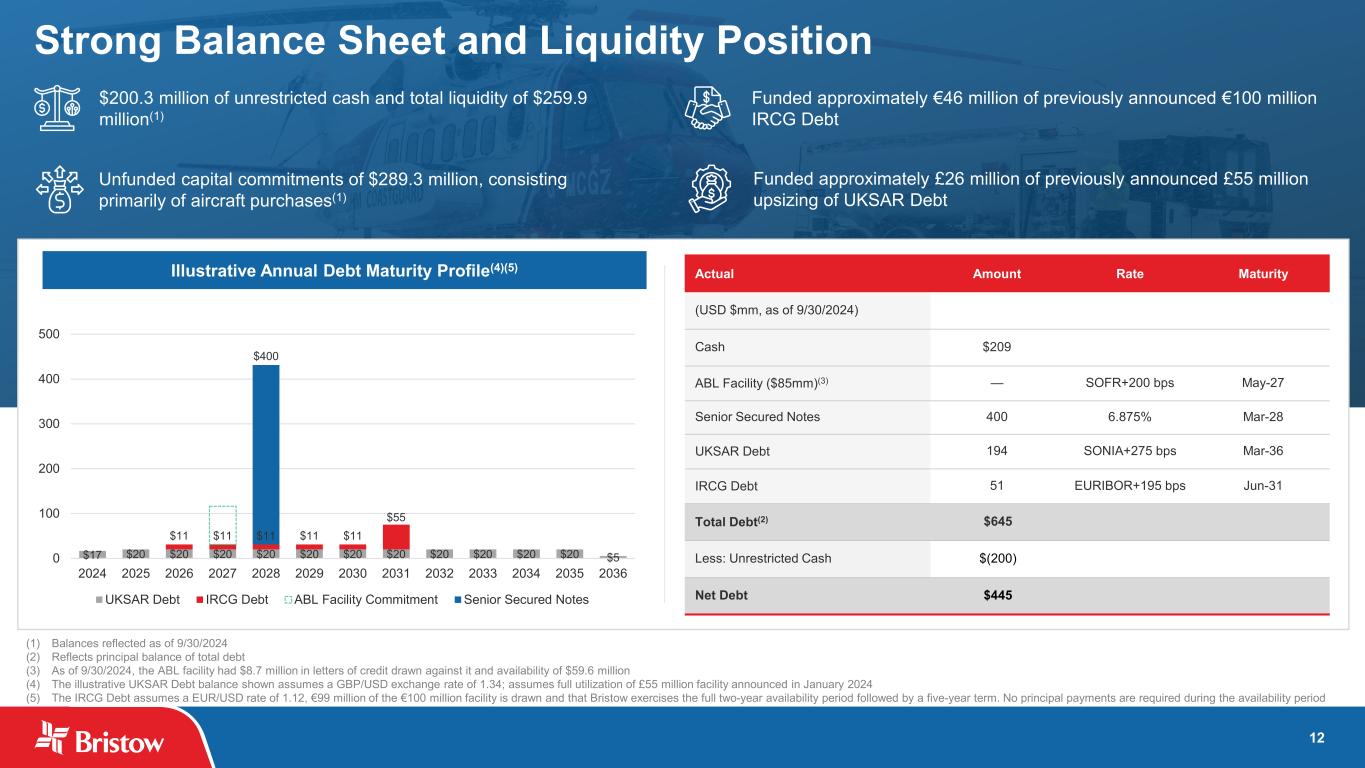Click the page number 12
This screenshot has width=1365, height=768.
coord(1317,739)
